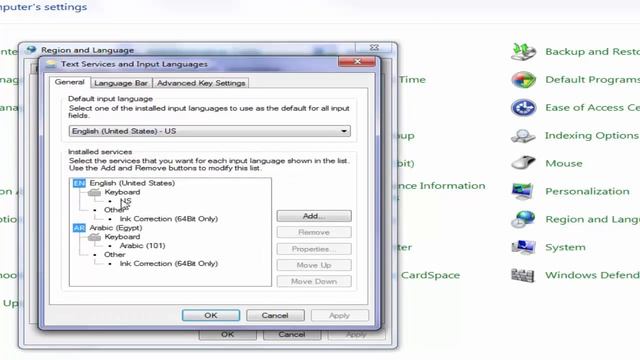
Task: Open Personalization icon
Action: click(523, 191)
